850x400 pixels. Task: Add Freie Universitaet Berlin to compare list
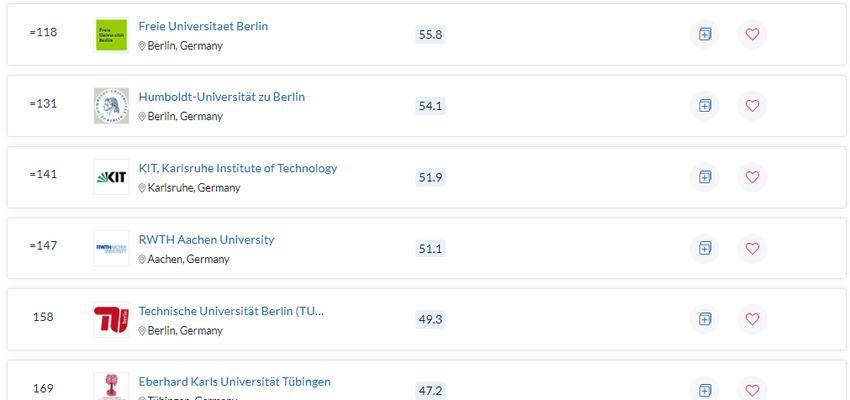coord(704,35)
